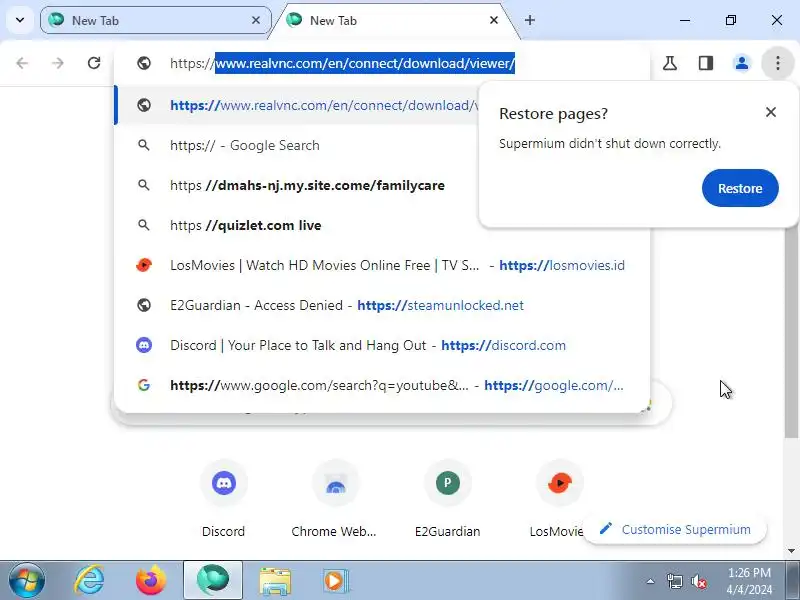Open the Discord history suggestion
Screen dimensions: 800x600
pos(382,345)
